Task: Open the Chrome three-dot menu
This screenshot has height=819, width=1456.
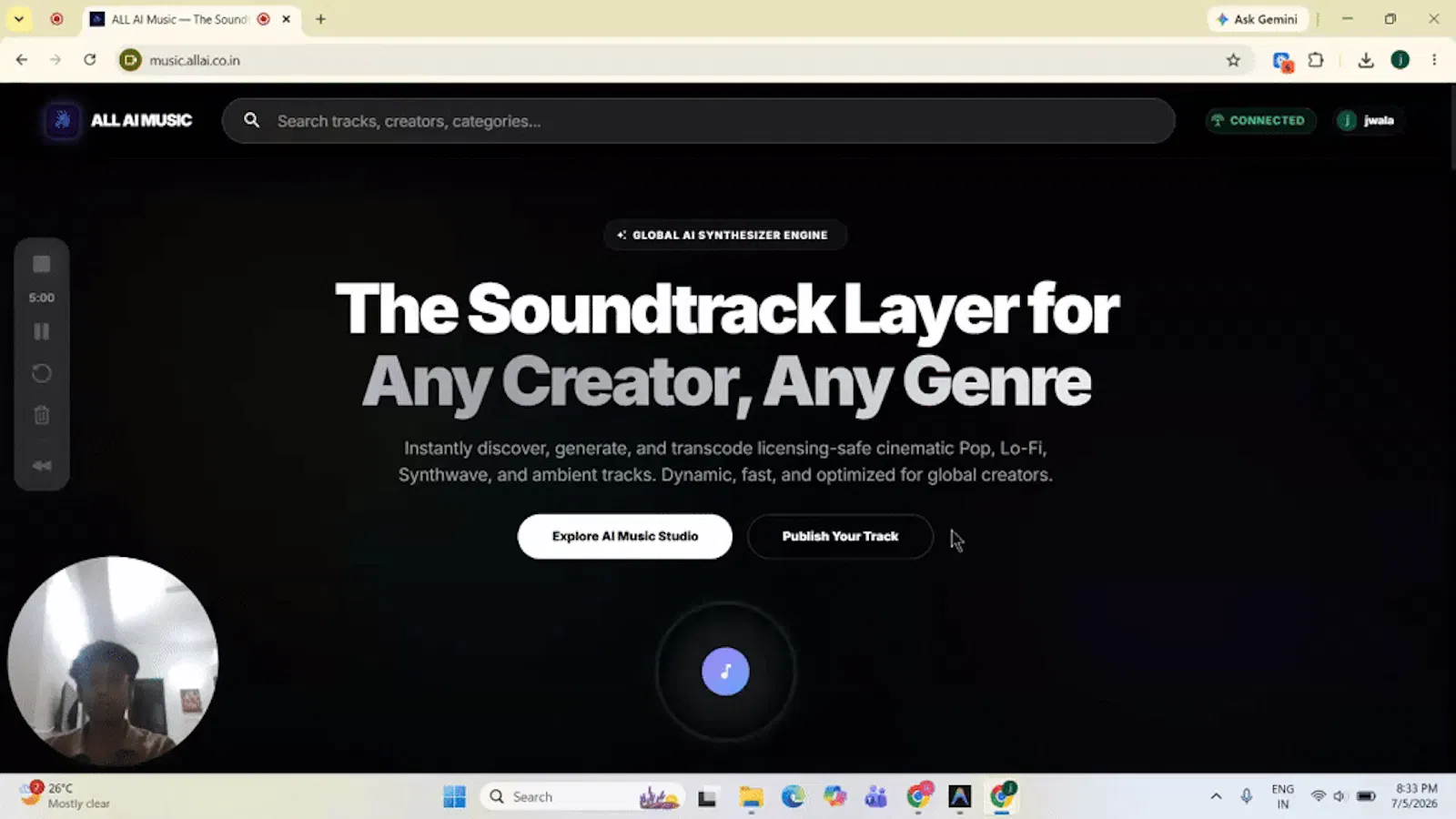Action: point(1434,60)
